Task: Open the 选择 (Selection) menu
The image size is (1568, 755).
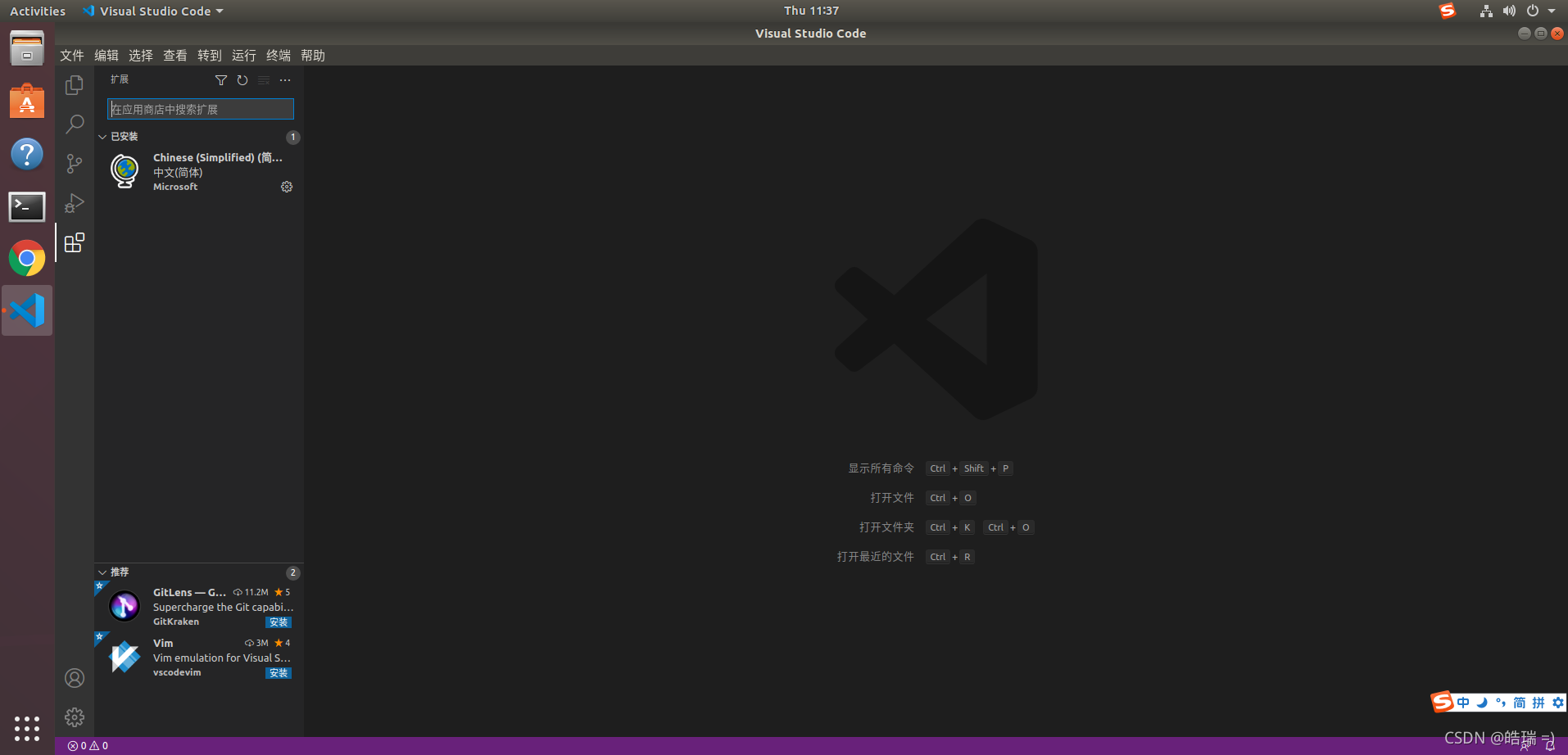Action: (141, 56)
